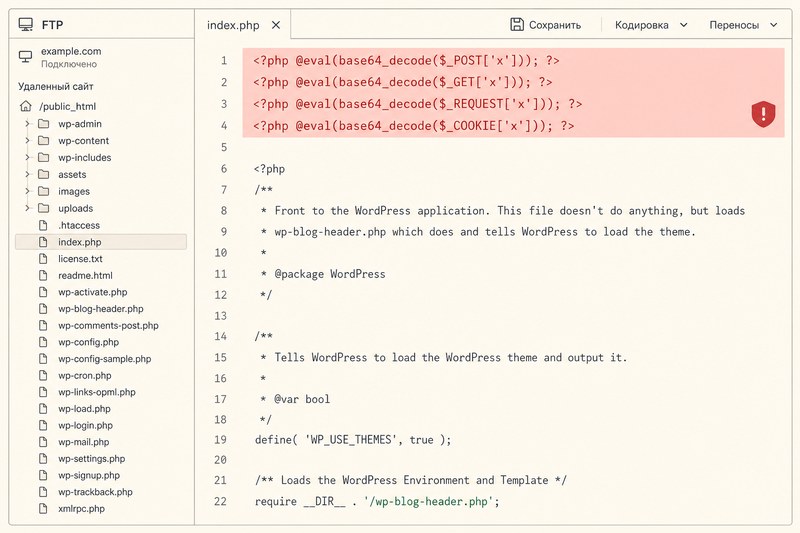Click the @package WordPress comment line
Screen dimensions: 800x533
click(323, 274)
